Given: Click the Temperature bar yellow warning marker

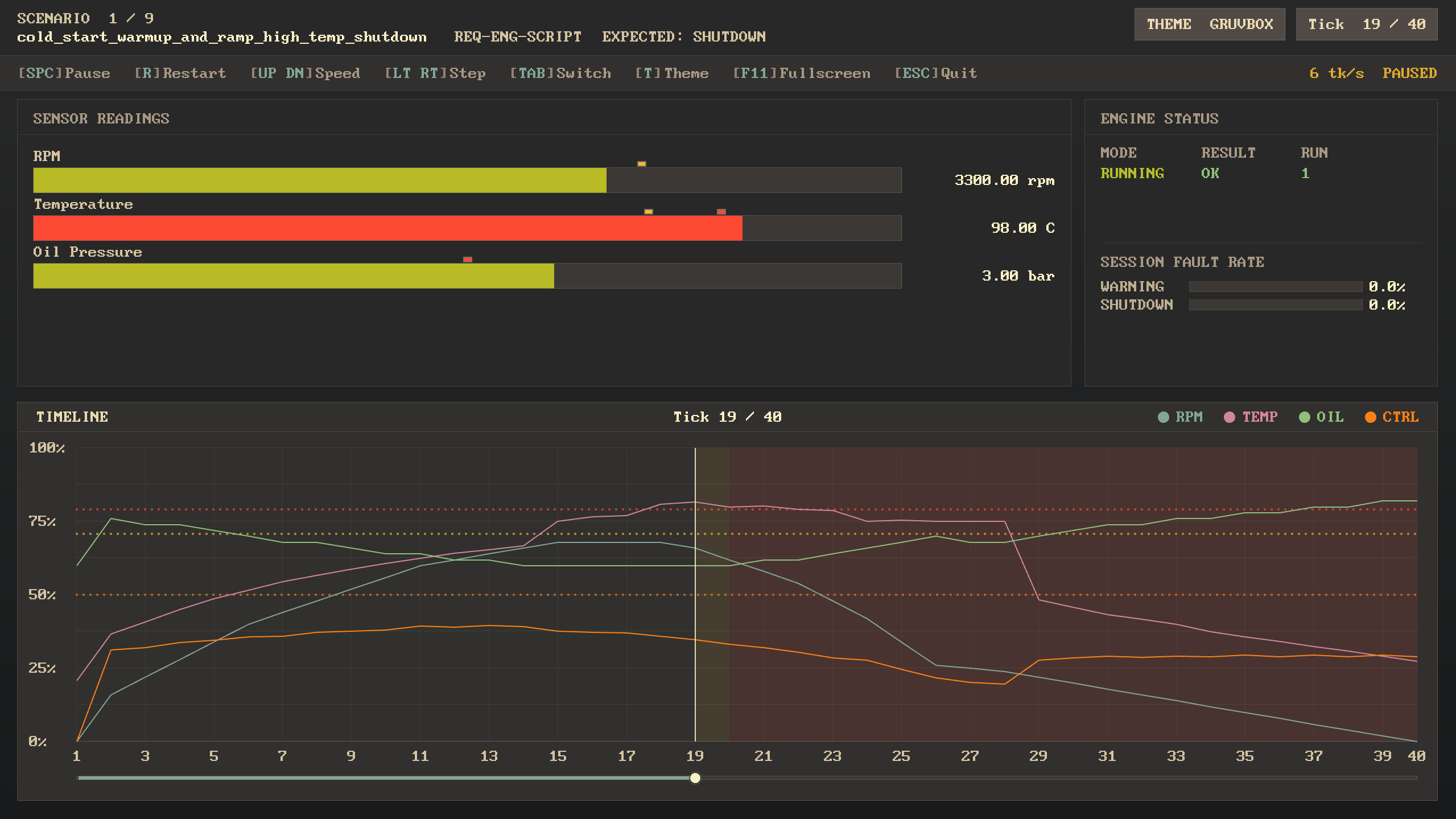Looking at the screenshot, I should (648, 212).
